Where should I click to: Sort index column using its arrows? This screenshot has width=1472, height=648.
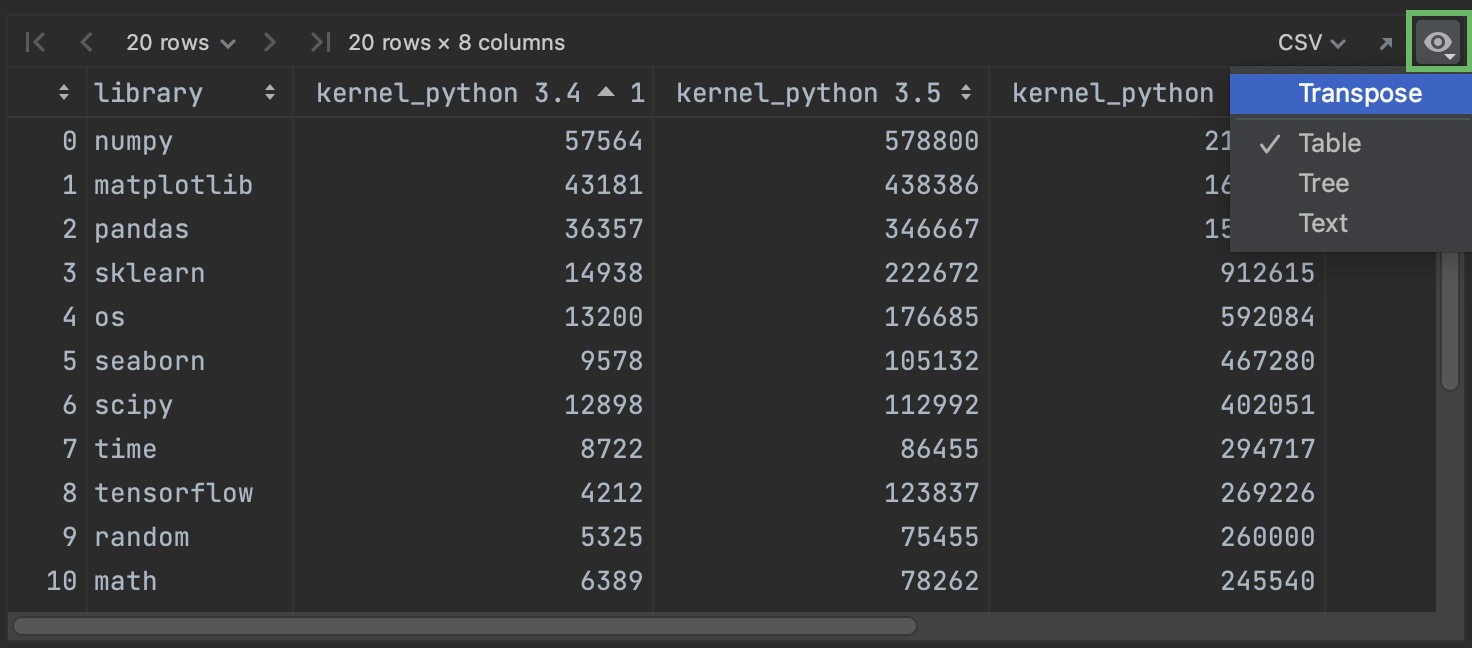coord(64,93)
